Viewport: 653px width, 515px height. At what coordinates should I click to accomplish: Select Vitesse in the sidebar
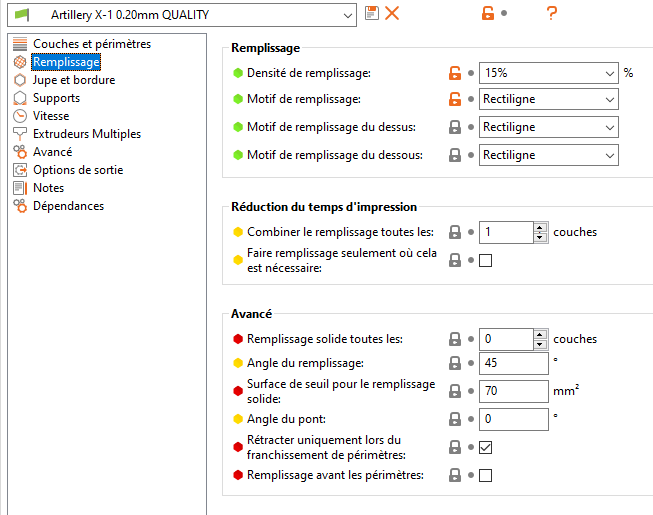pos(51,116)
